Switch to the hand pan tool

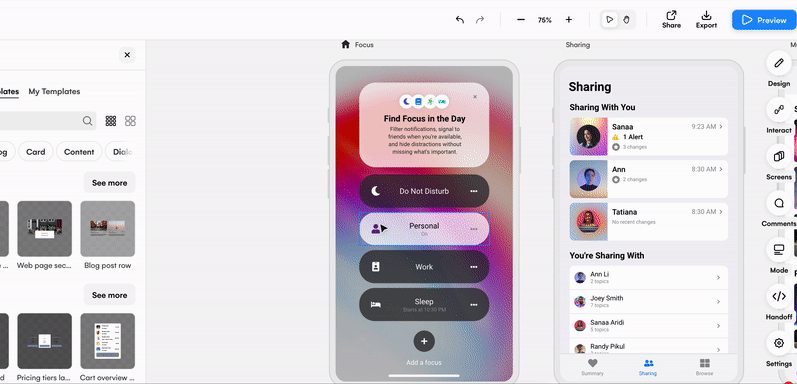(626, 20)
